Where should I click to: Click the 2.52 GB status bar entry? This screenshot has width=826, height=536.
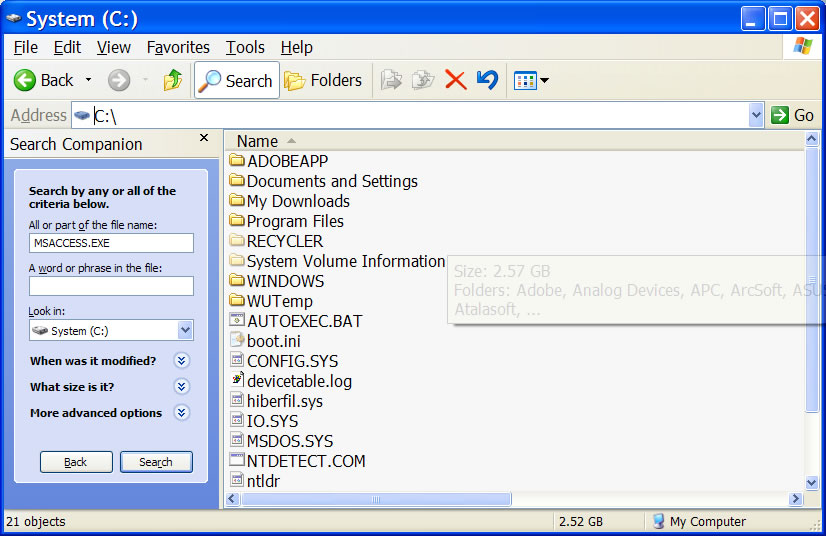pos(581,521)
